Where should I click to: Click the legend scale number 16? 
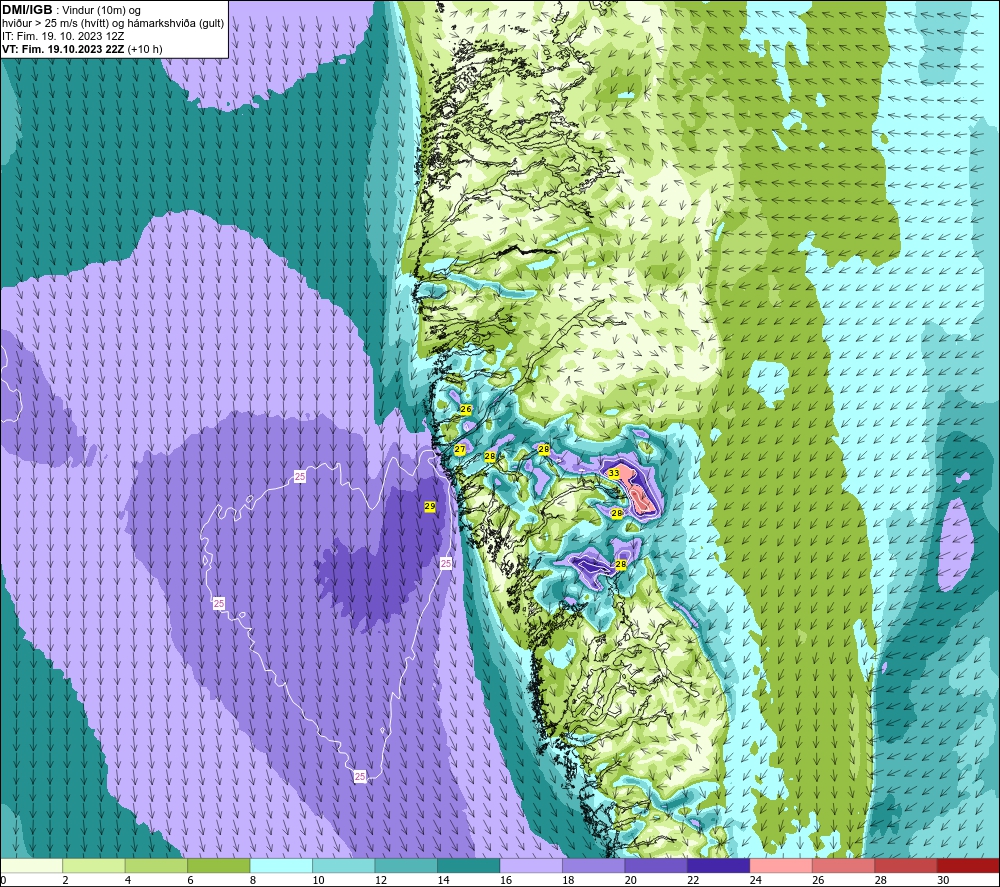point(506,880)
